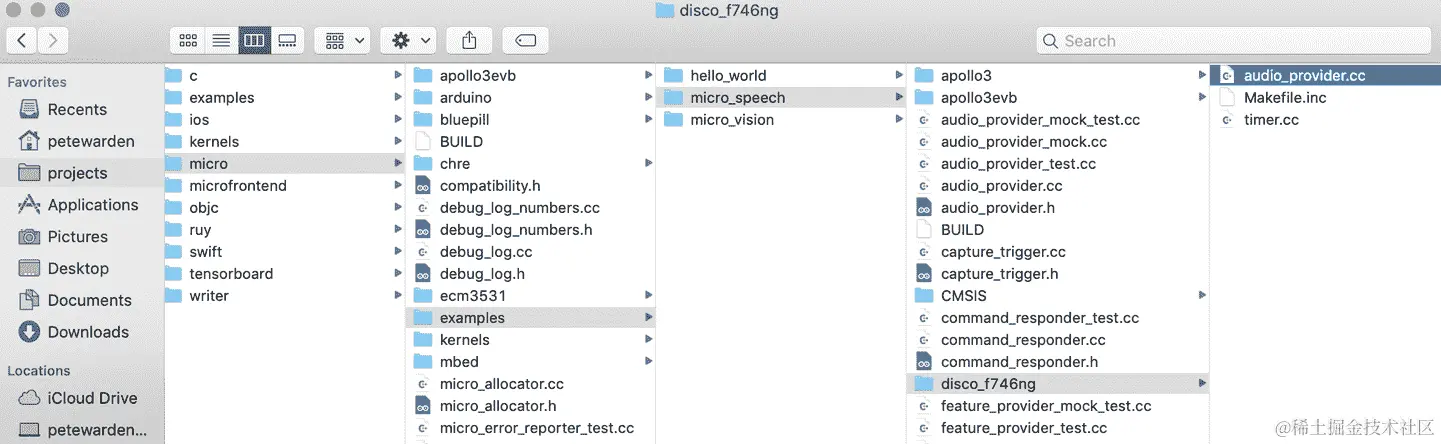Select the disco_f746ng folder
1441x444 pixels.
click(1059, 383)
